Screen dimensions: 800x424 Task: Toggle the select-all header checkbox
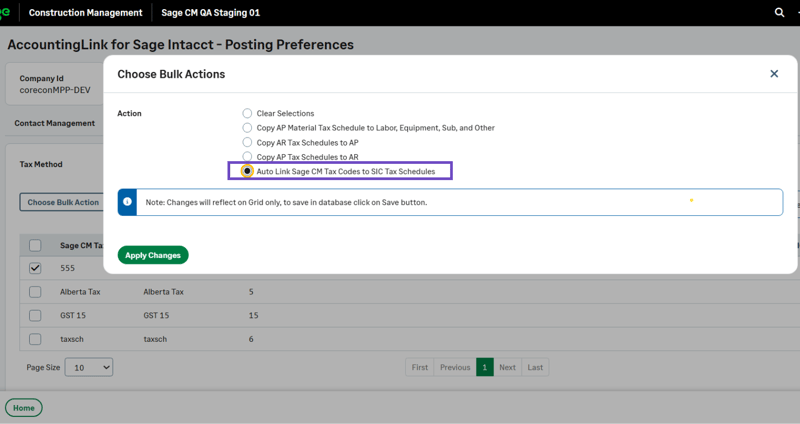point(35,245)
